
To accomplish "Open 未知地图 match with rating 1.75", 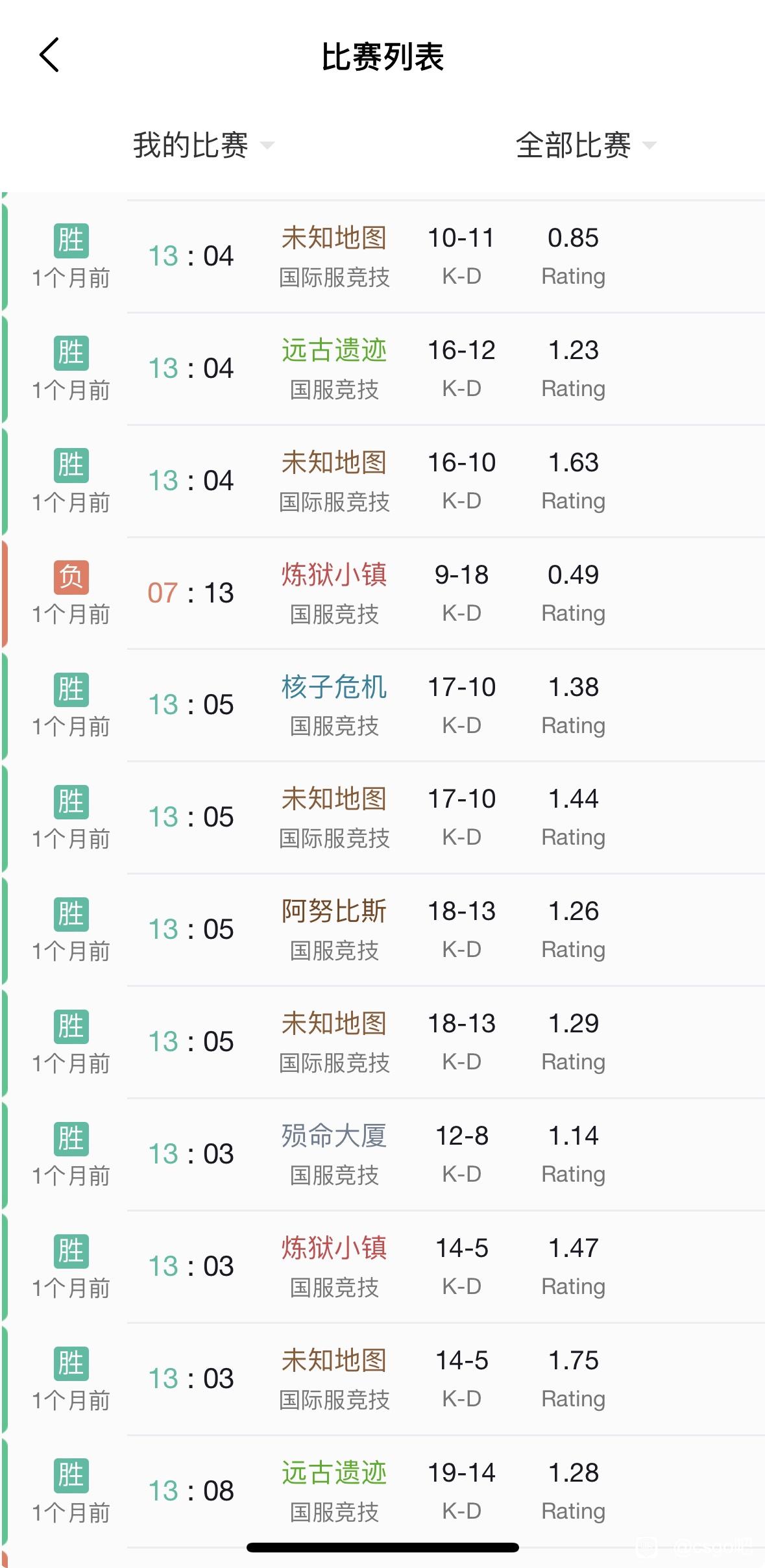I will point(382,1379).
